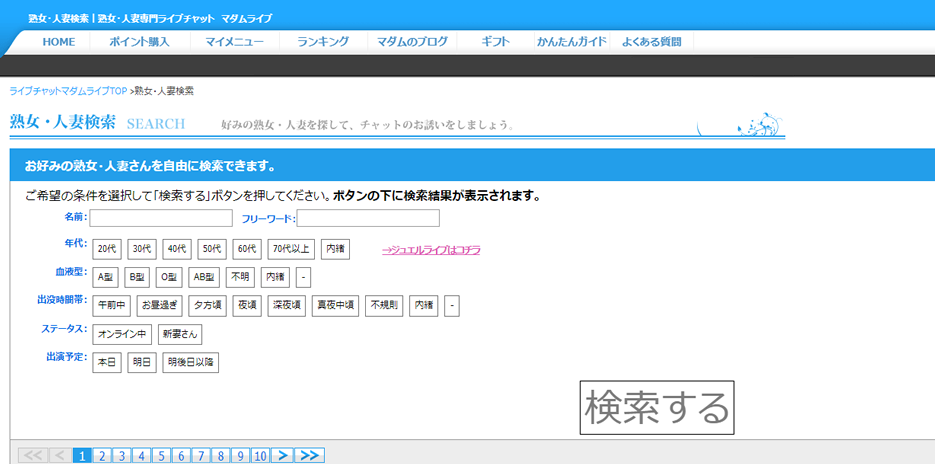Open page 5 in pagination
Image resolution: width=935 pixels, height=464 pixels.
[x=162, y=456]
